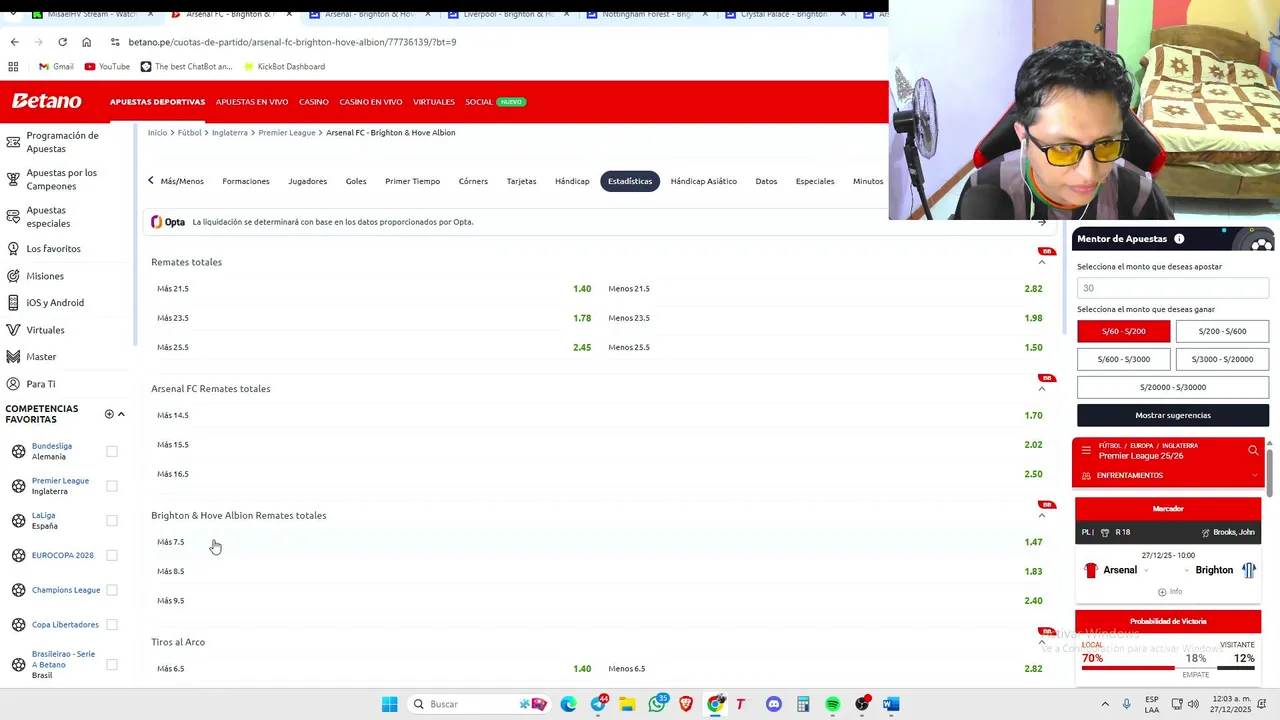Click the search magnifier in Premier League widget

click(1253, 450)
